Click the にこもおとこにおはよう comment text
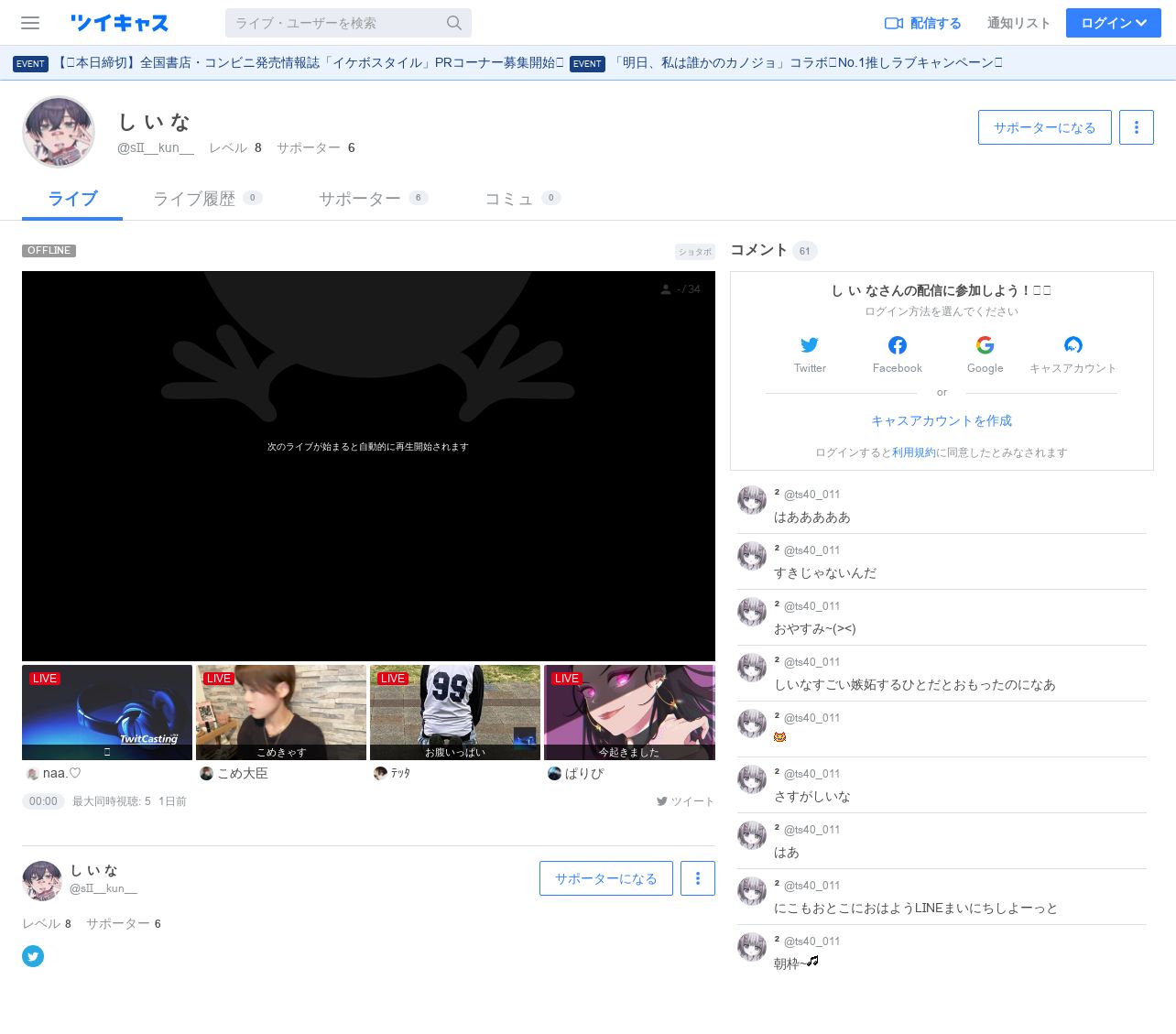Viewport: 1176px width, 1034px height. (916, 909)
